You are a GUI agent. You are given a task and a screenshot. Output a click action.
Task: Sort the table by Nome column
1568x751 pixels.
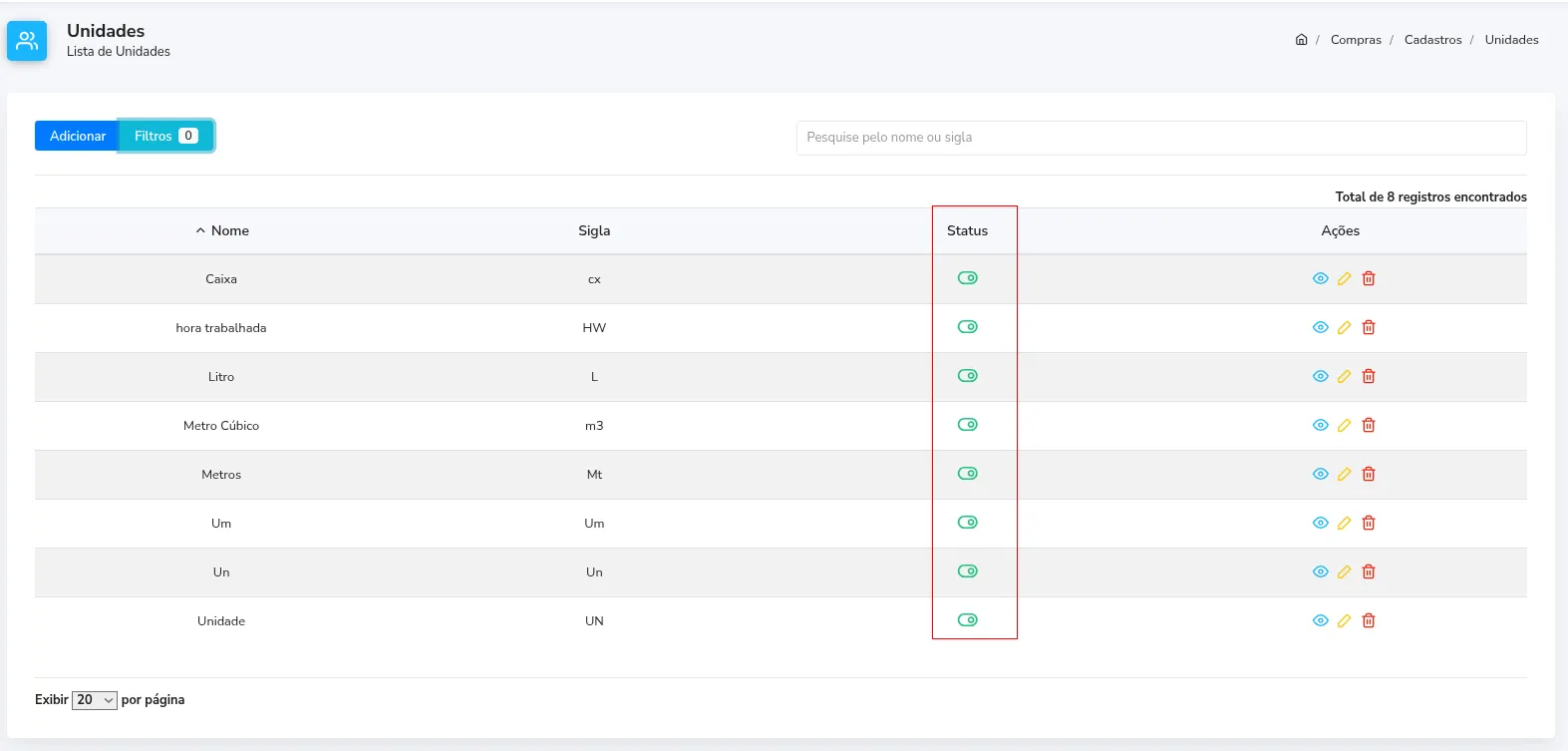pyautogui.click(x=221, y=231)
